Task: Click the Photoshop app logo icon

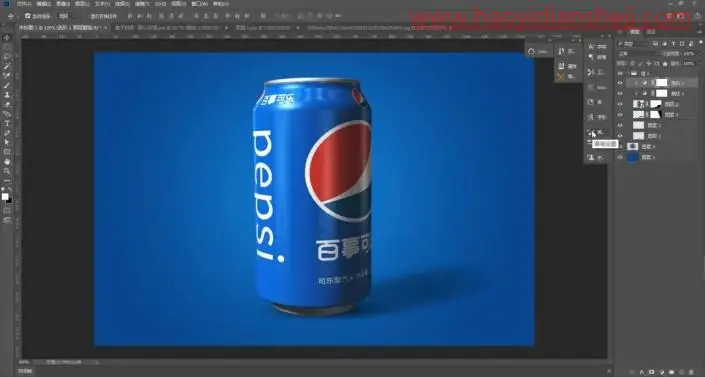Action: click(6, 4)
